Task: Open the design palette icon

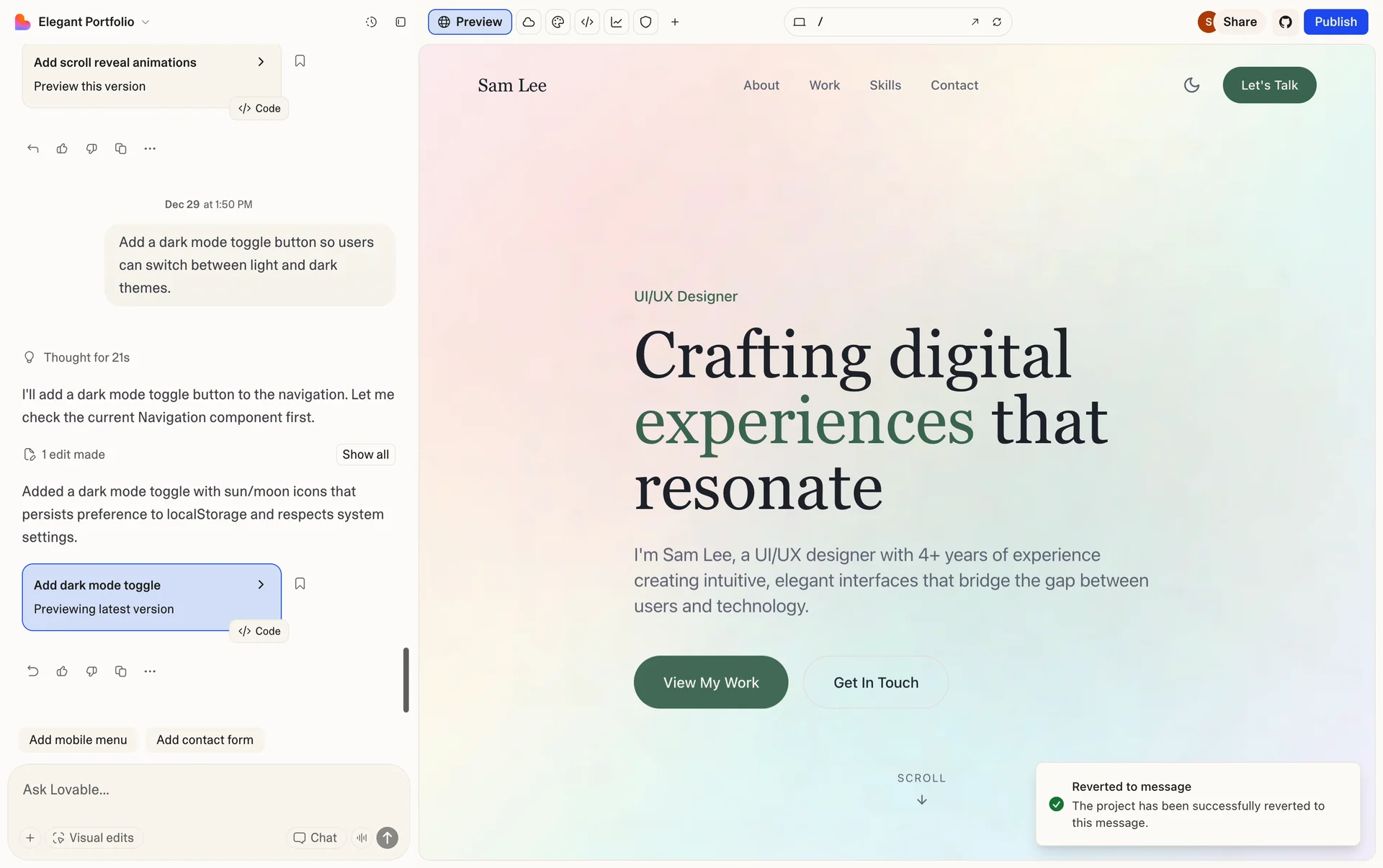Action: pos(558,22)
